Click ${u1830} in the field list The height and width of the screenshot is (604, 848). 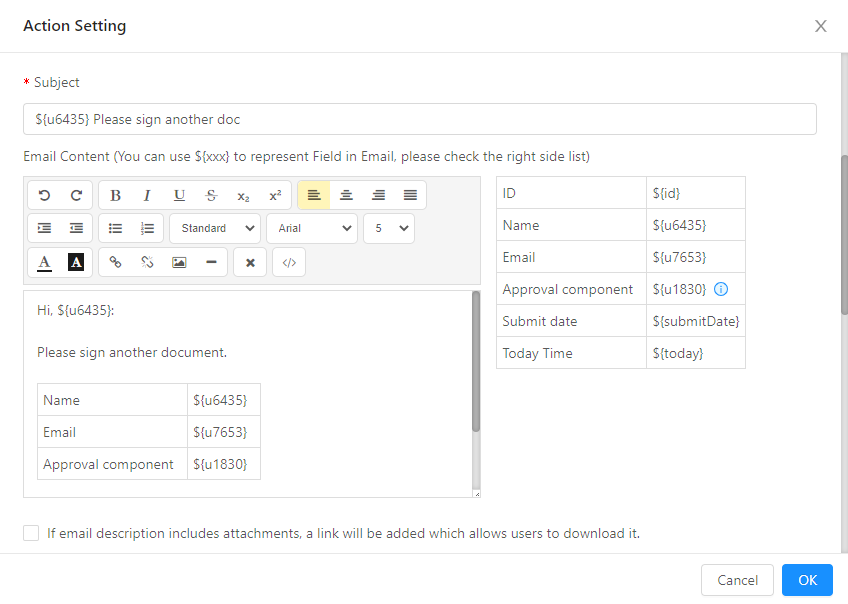(x=679, y=289)
